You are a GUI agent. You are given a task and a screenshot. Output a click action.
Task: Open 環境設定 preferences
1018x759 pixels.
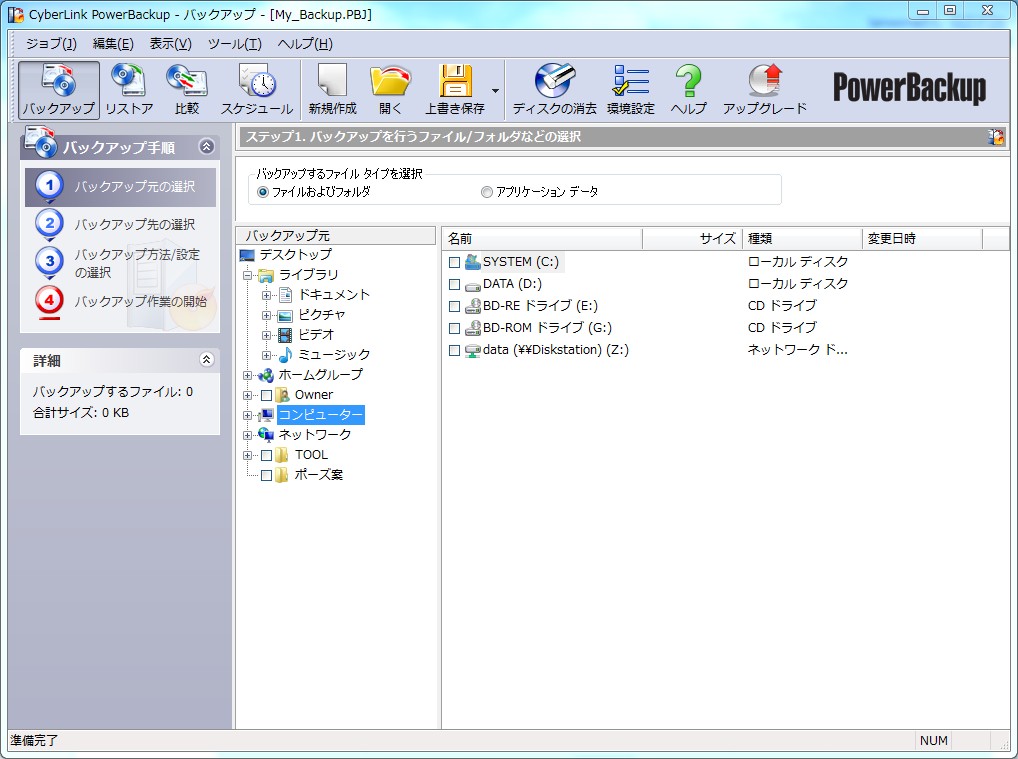click(x=630, y=90)
